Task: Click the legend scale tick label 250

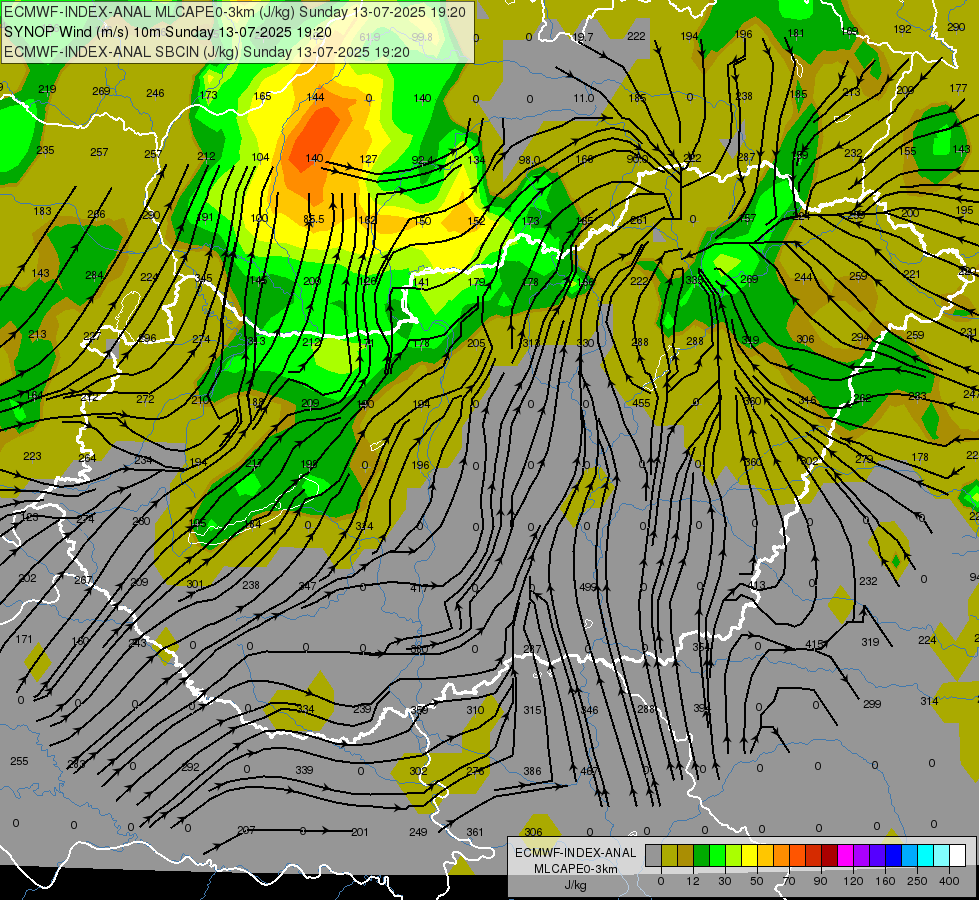Action: pos(917,881)
